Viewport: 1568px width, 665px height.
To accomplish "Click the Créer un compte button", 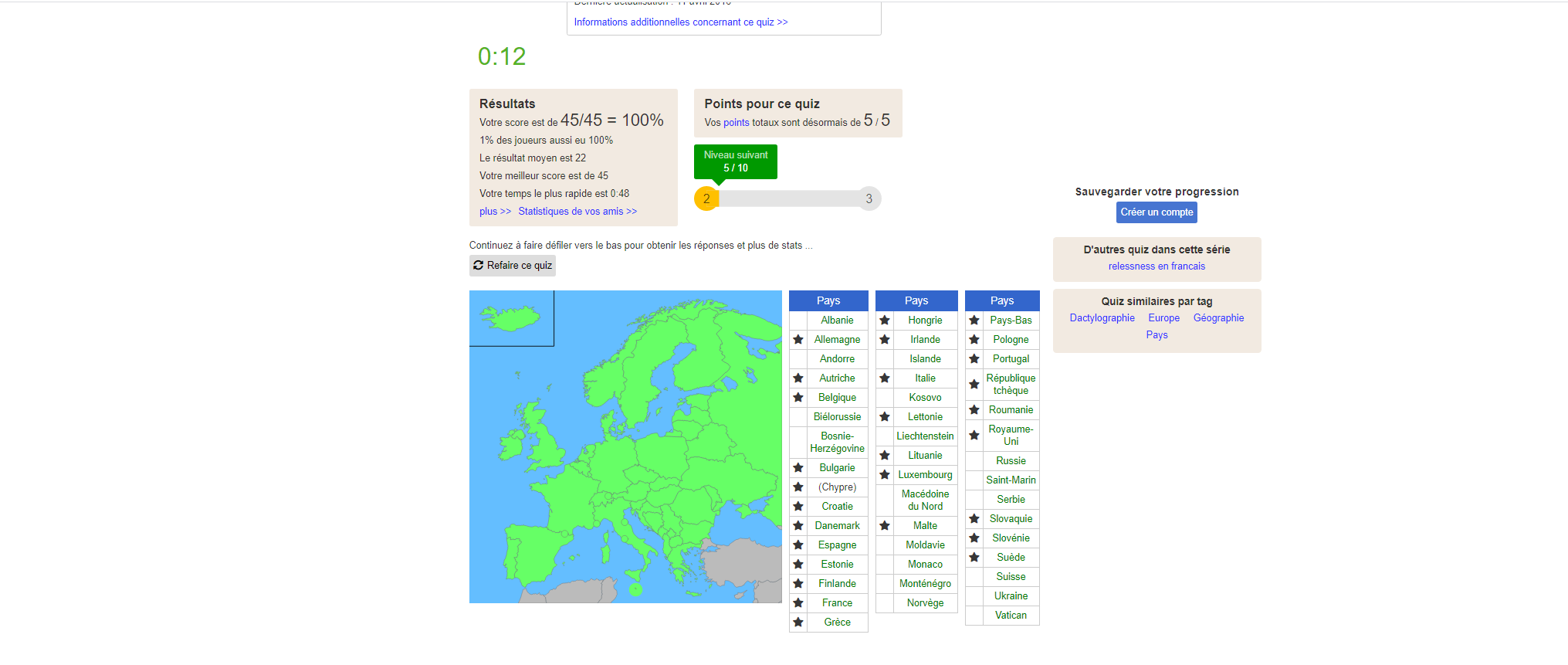I will coord(1157,212).
